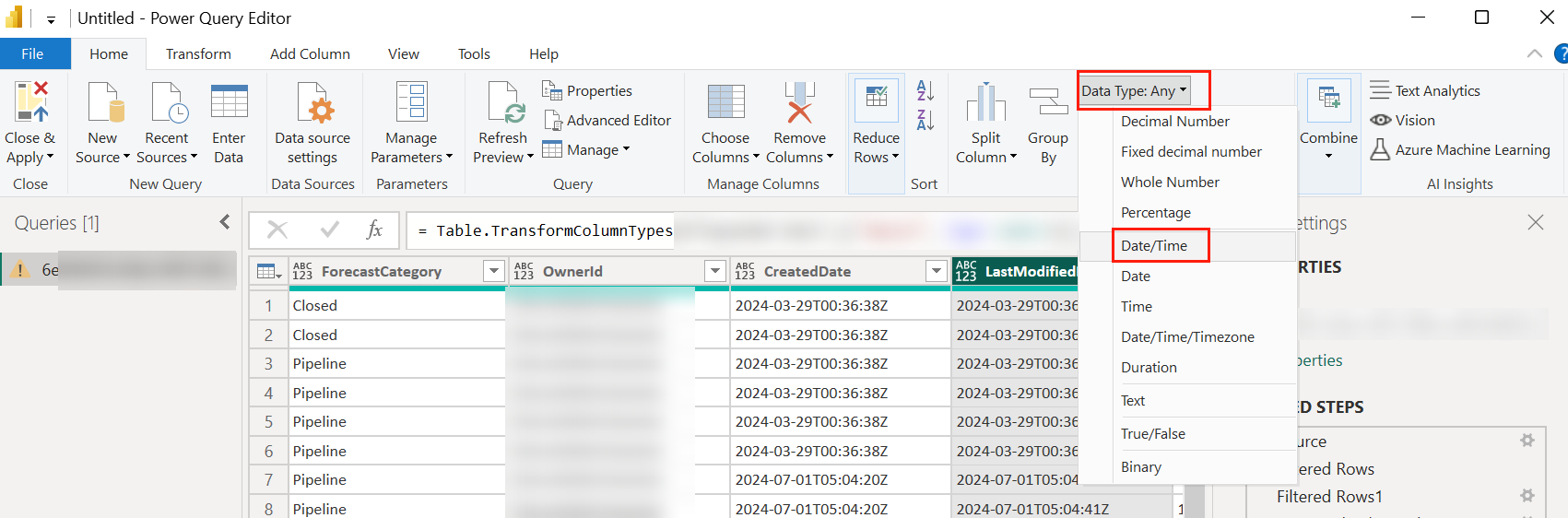Click the Combine icon

click(1328, 99)
